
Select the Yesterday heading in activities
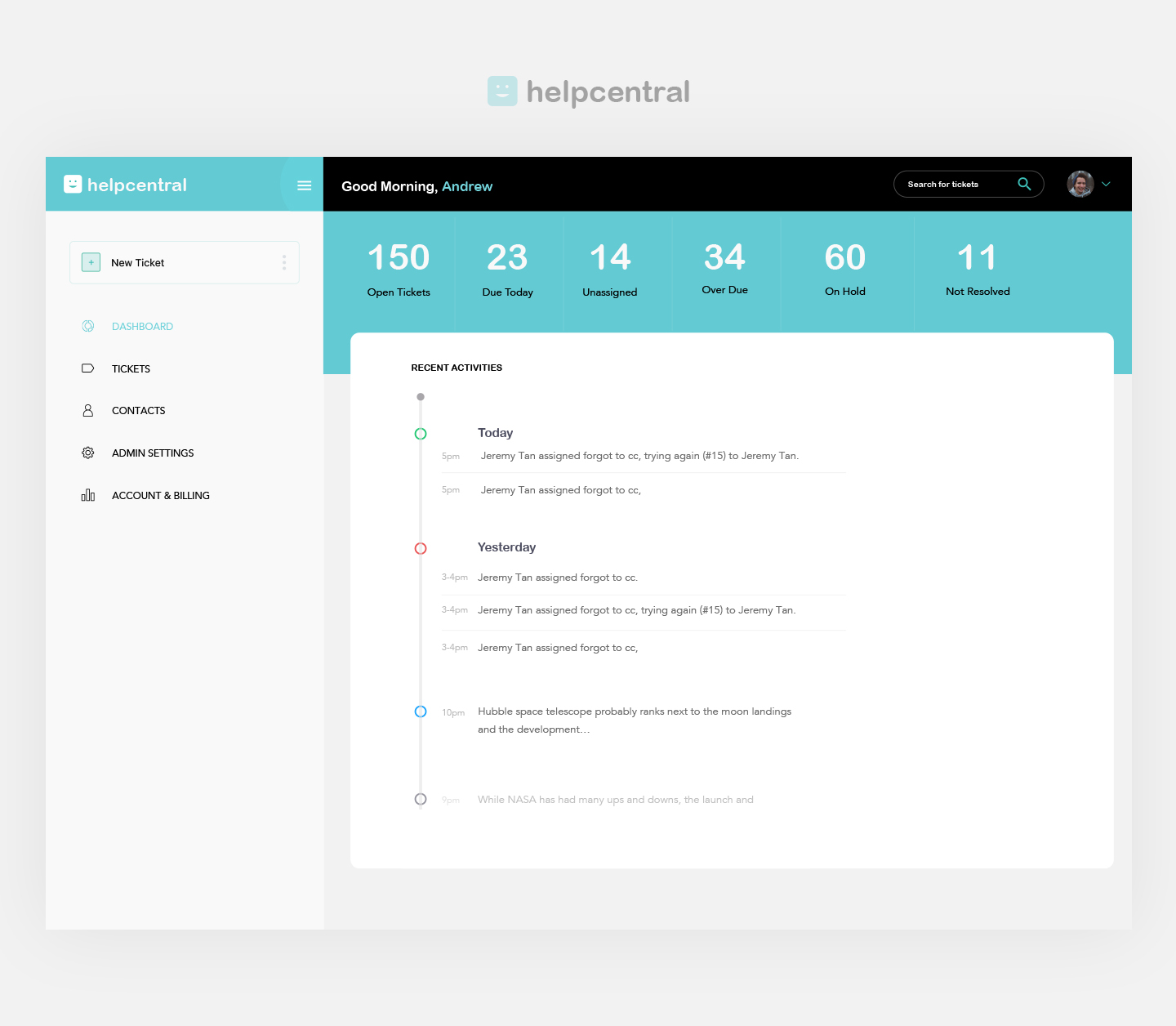pos(507,547)
